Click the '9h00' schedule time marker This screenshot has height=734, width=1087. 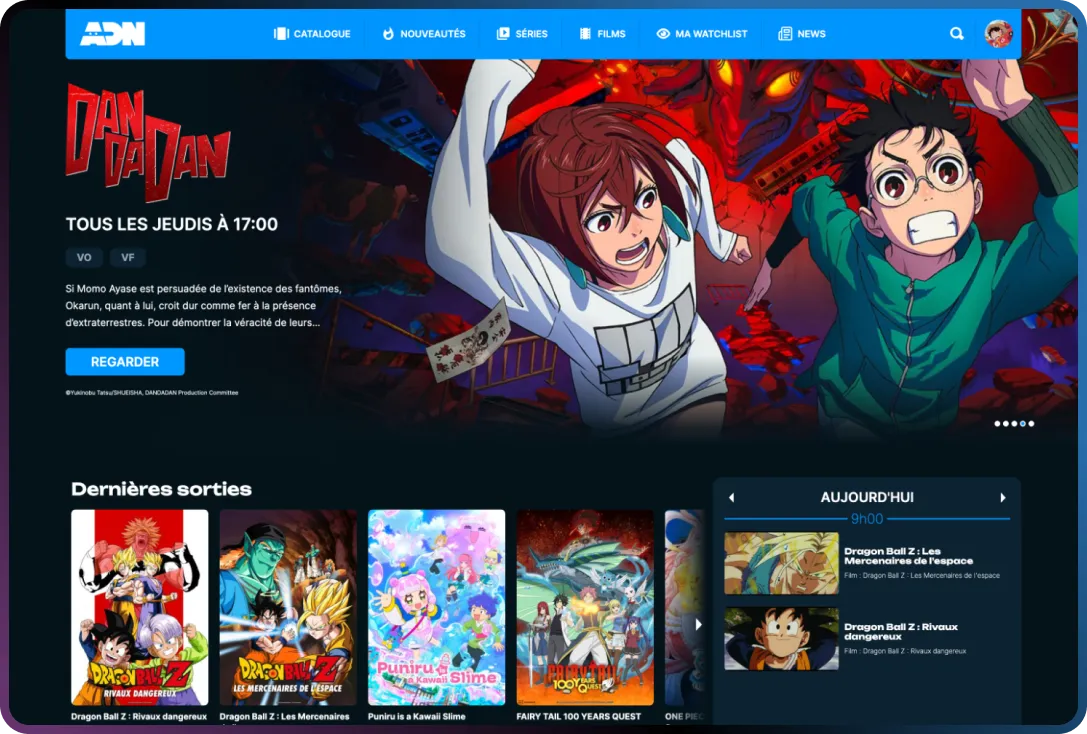point(867,518)
